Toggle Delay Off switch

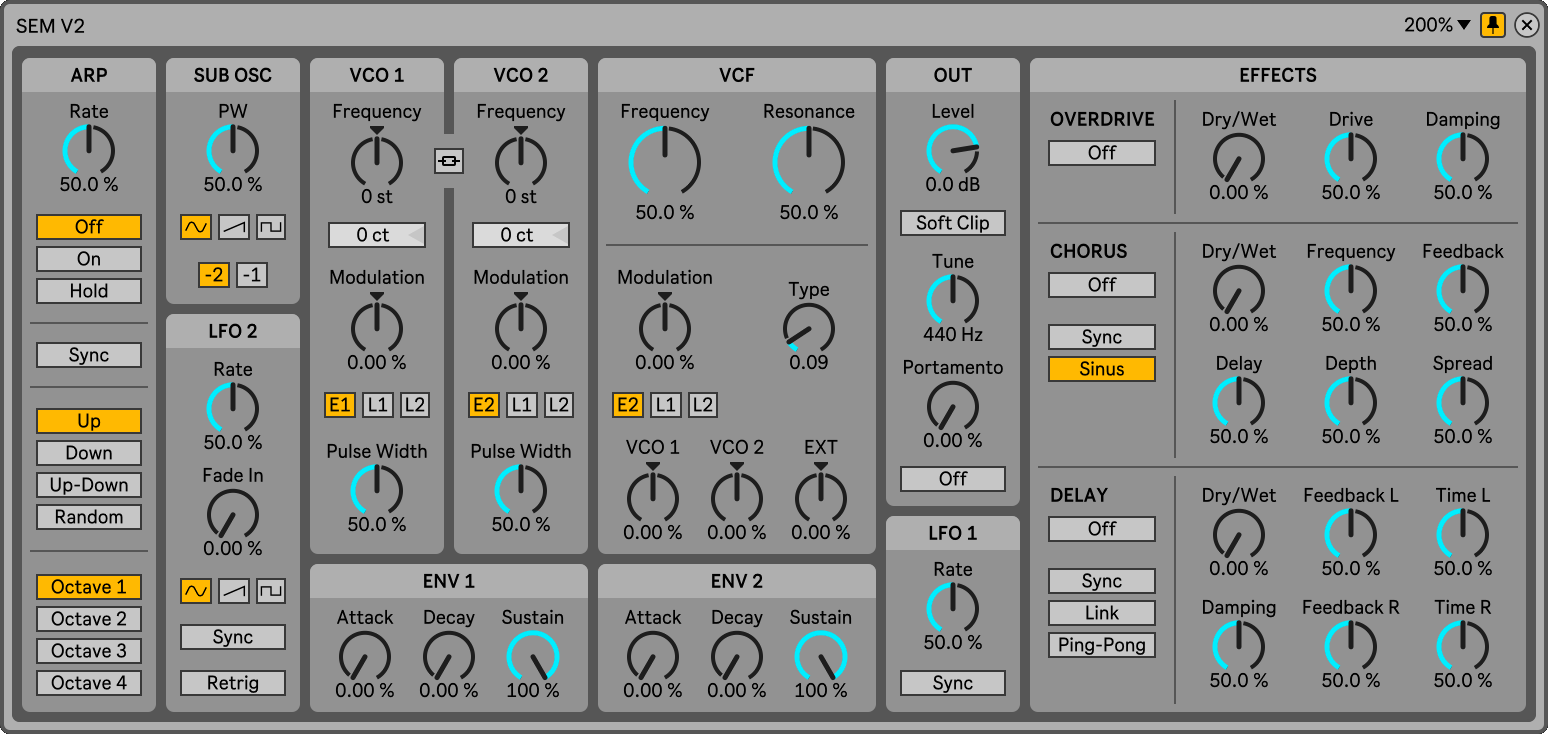[x=1102, y=529]
